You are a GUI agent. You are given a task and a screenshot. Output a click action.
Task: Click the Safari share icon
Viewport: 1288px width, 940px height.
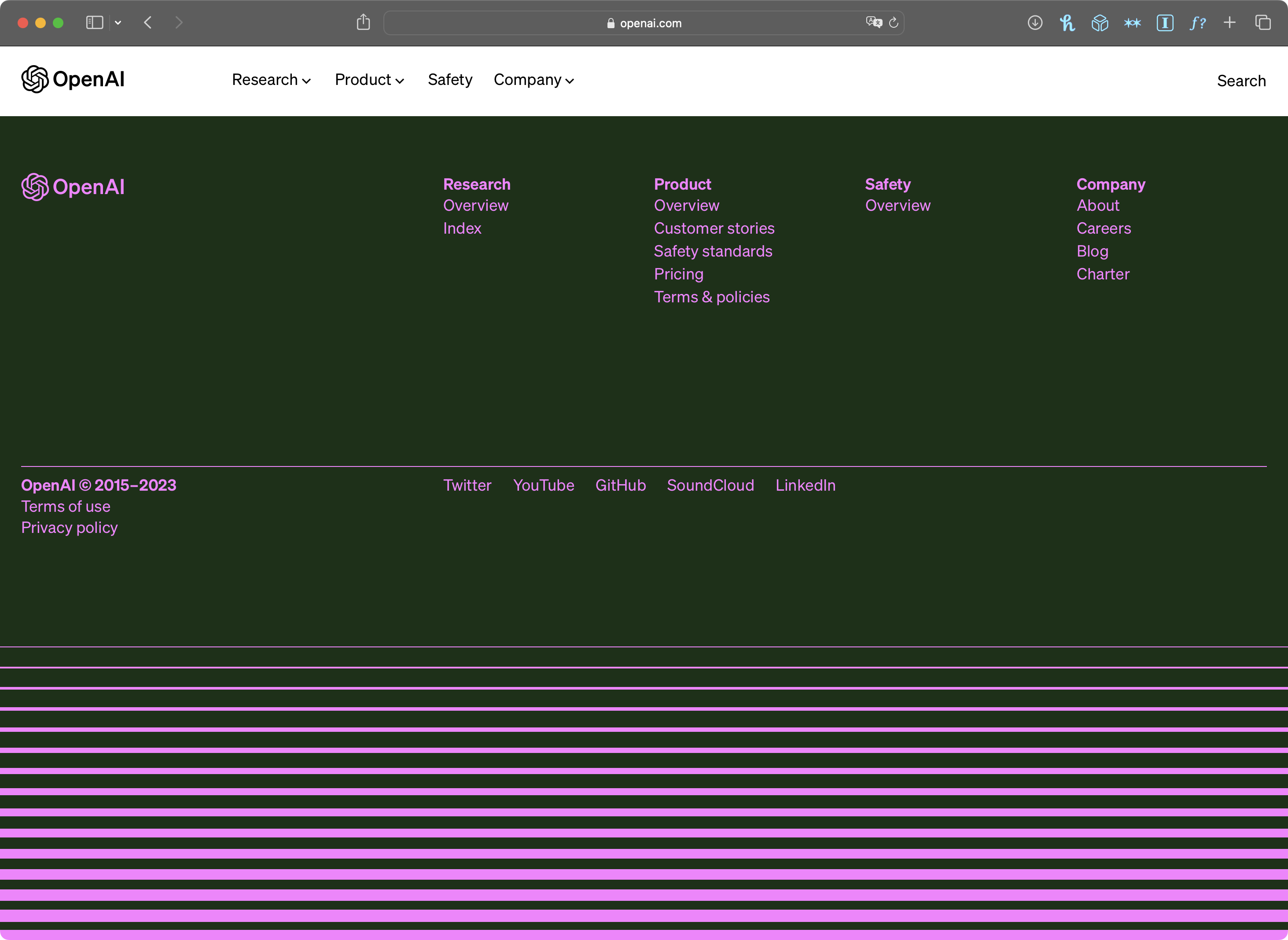(363, 23)
